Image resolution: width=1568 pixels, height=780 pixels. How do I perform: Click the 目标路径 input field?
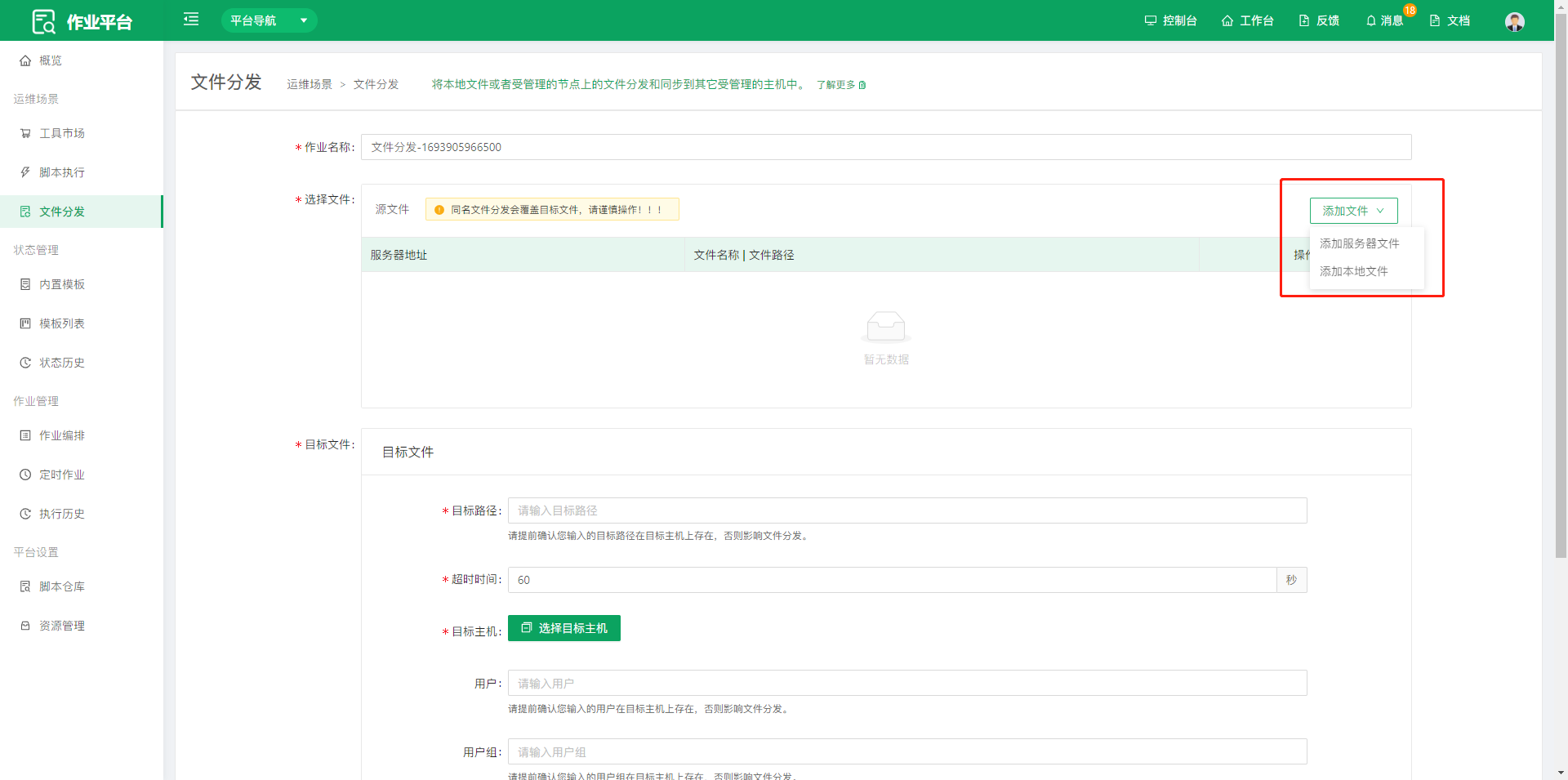pos(907,510)
